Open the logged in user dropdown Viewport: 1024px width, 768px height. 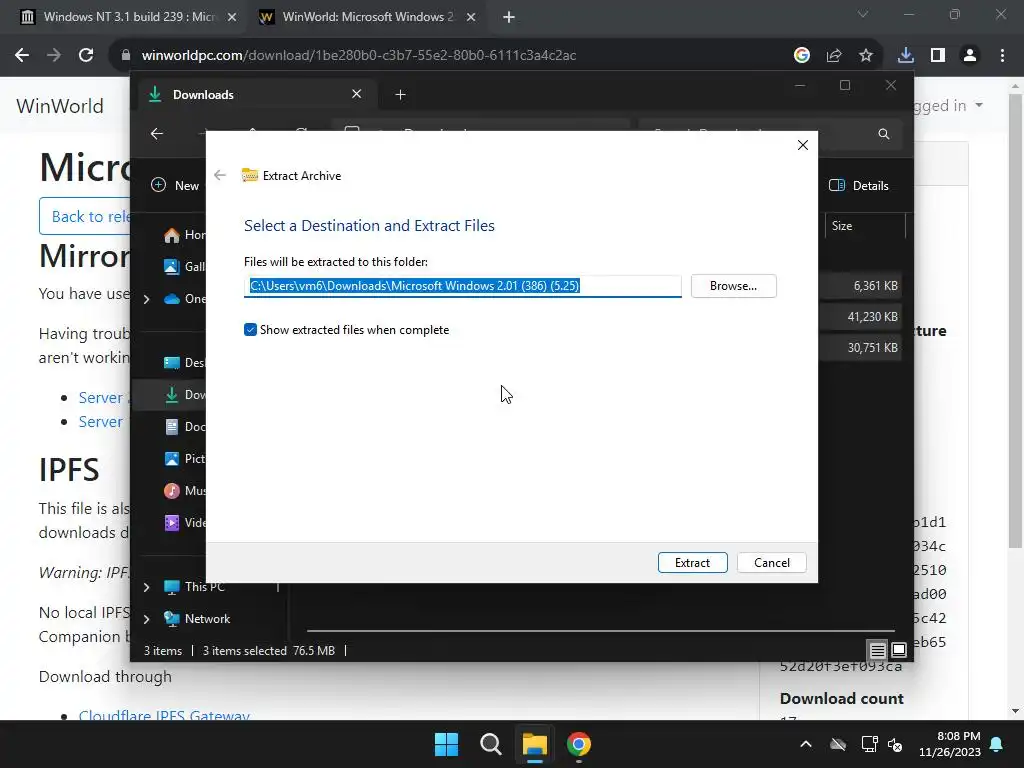click(x=947, y=105)
